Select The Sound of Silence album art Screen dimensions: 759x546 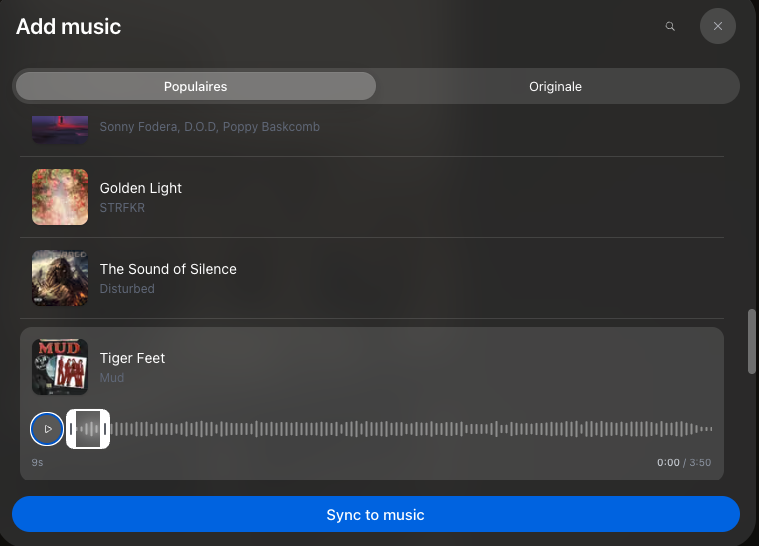pyautogui.click(x=60, y=278)
